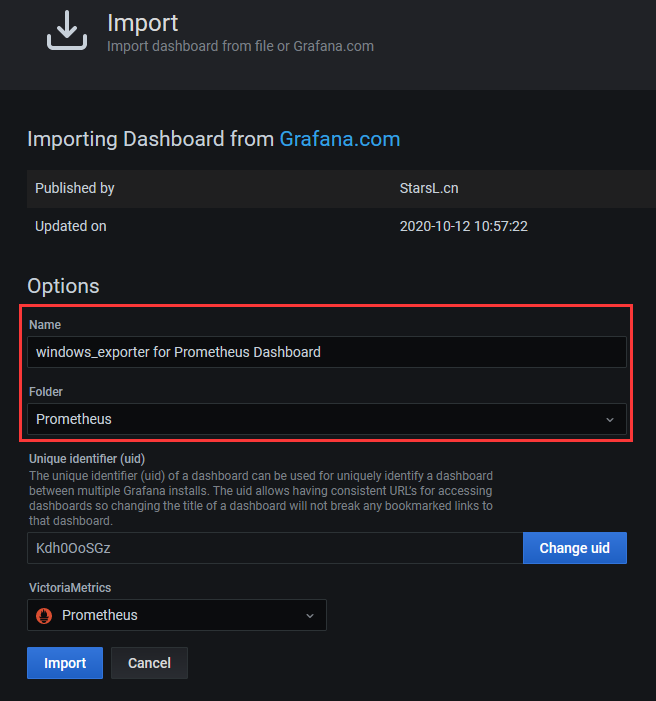Open the Folder dropdown showing Prometheus
The width and height of the screenshot is (656, 701).
[326, 419]
